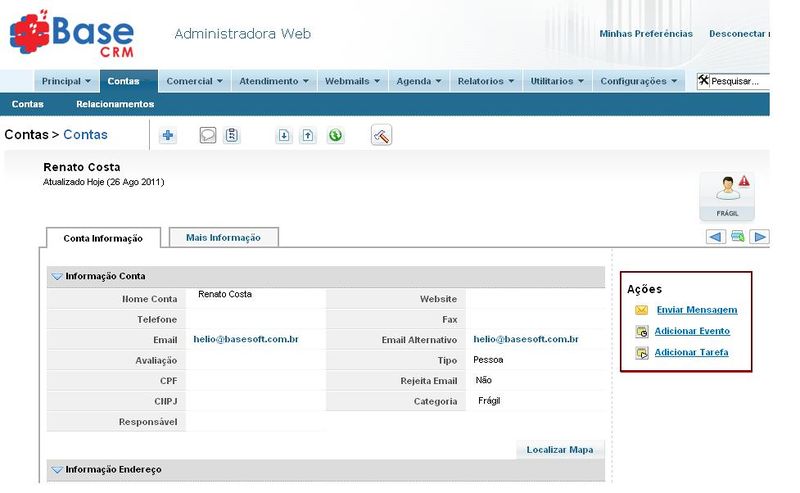This screenshot has height=493, width=800.
Task: Click the Desconectar link
Action: click(x=738, y=34)
